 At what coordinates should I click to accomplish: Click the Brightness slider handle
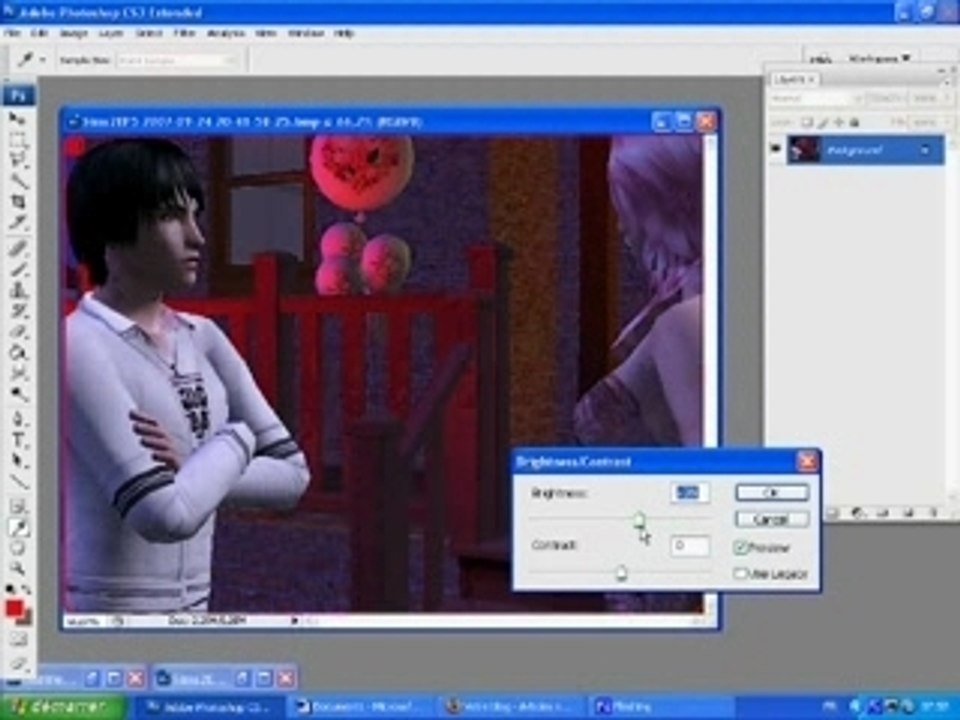point(639,520)
